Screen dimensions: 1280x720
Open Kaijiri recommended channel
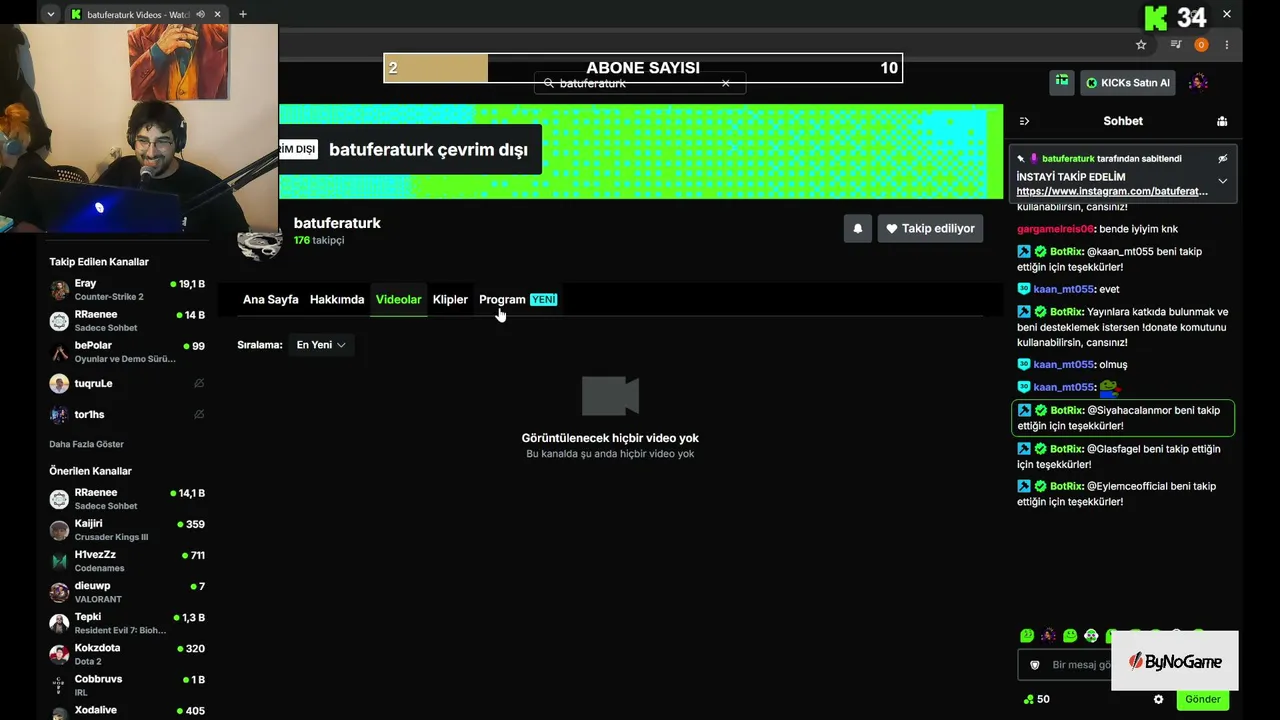tap(127, 530)
